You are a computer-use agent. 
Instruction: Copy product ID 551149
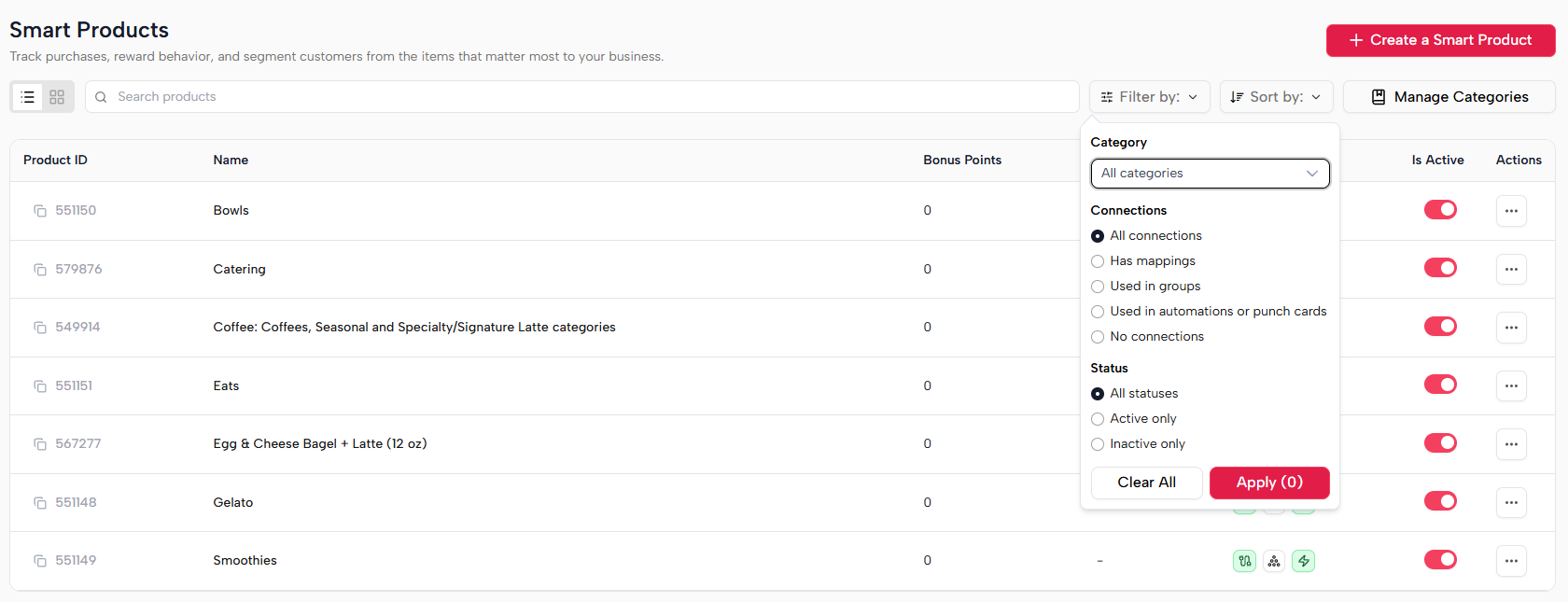point(40,561)
